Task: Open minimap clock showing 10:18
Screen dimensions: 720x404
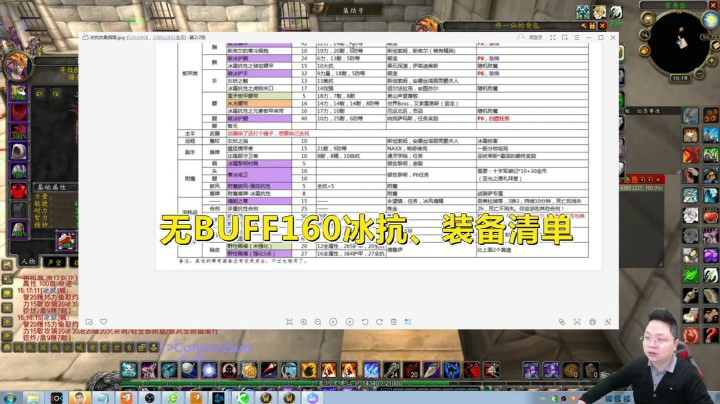Action: pos(680,78)
